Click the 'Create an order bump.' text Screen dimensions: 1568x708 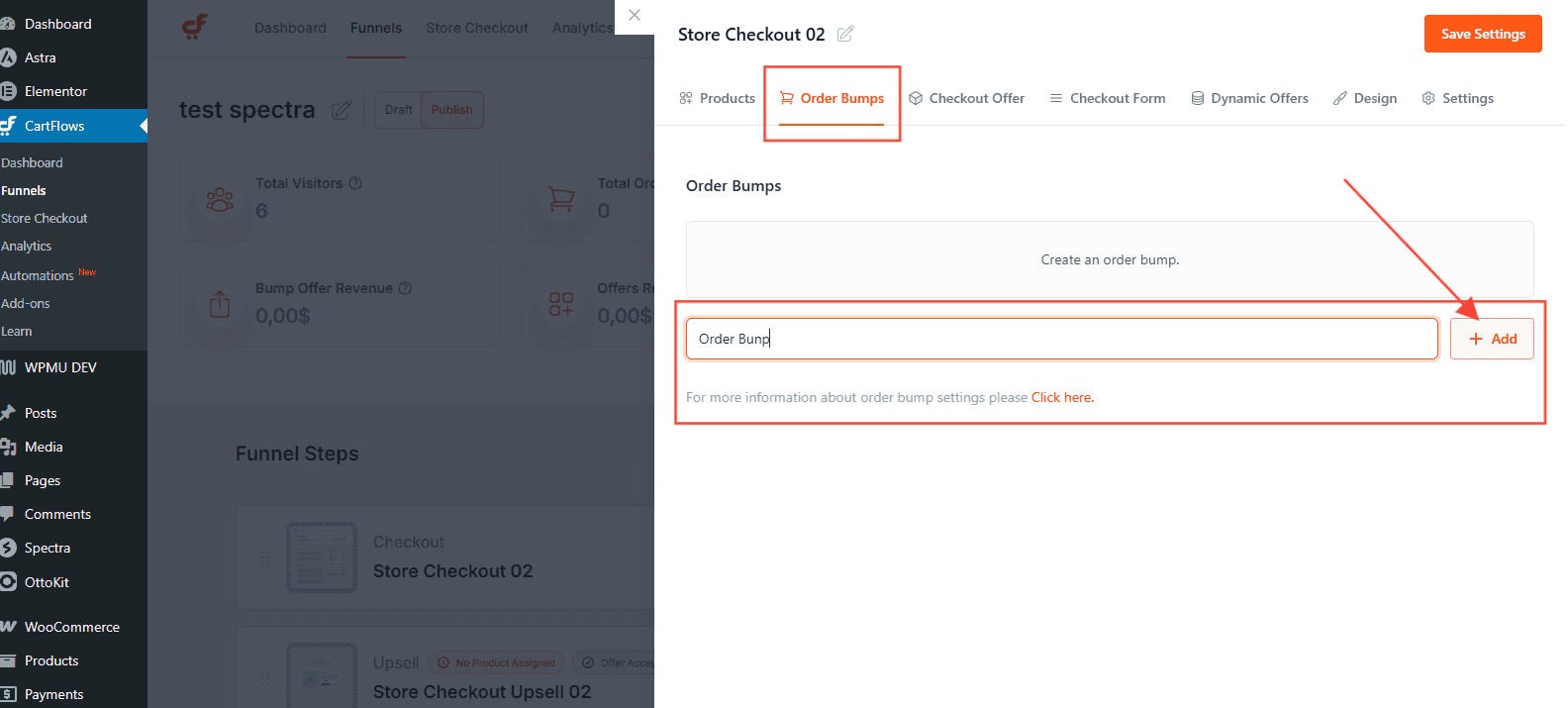pyautogui.click(x=1110, y=259)
